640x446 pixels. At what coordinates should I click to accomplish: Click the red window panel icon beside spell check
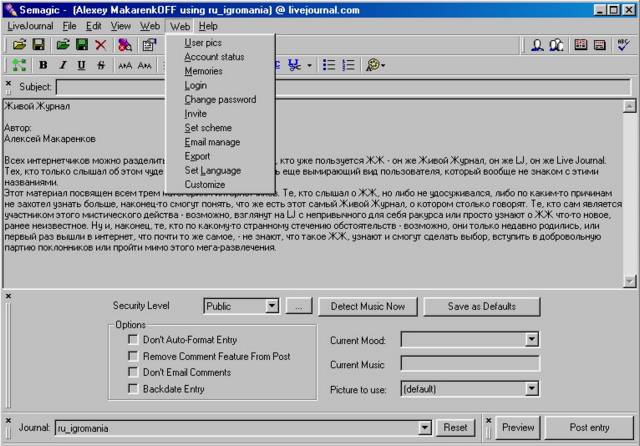(x=600, y=44)
